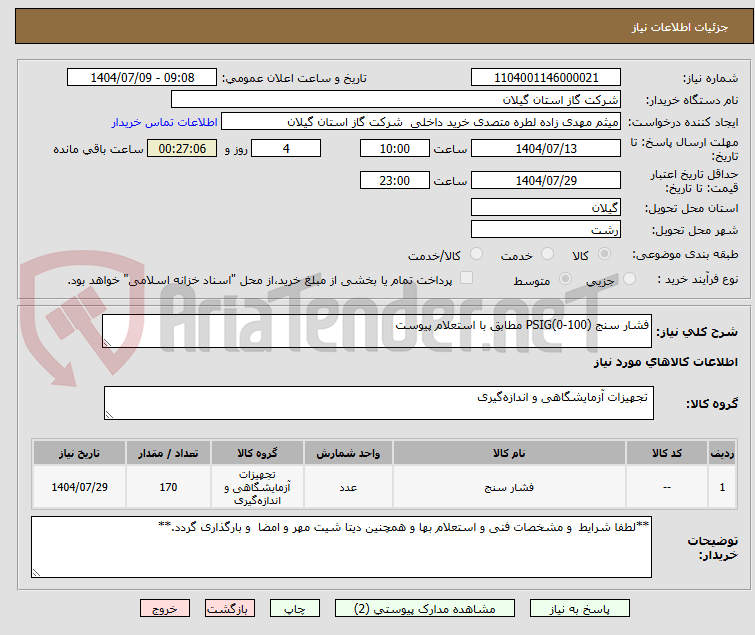Click the price validity date 1404/07/29 field
Screen dimensions: 755x635
[x=546, y=180]
